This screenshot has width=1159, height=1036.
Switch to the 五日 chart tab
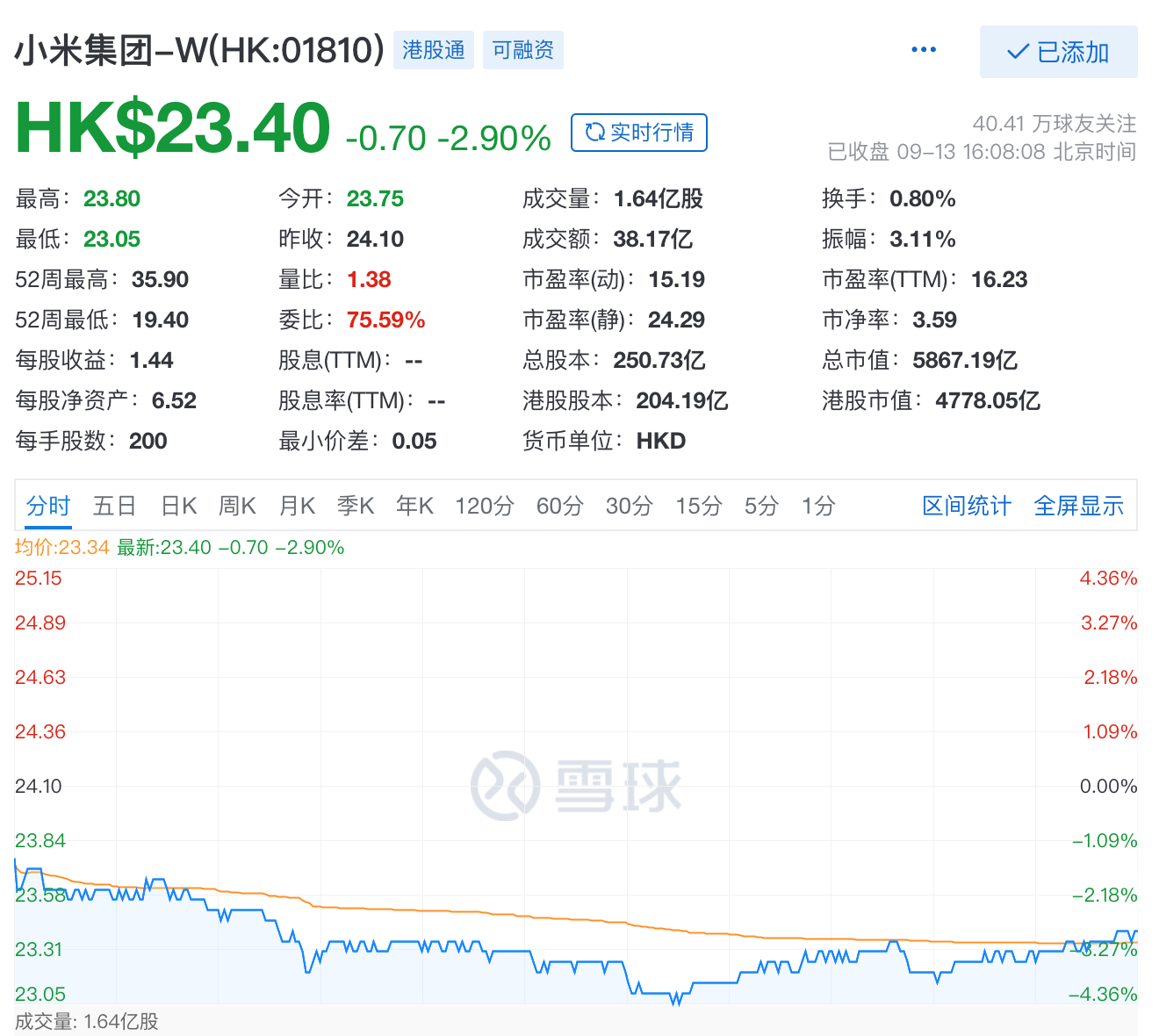[x=114, y=505]
